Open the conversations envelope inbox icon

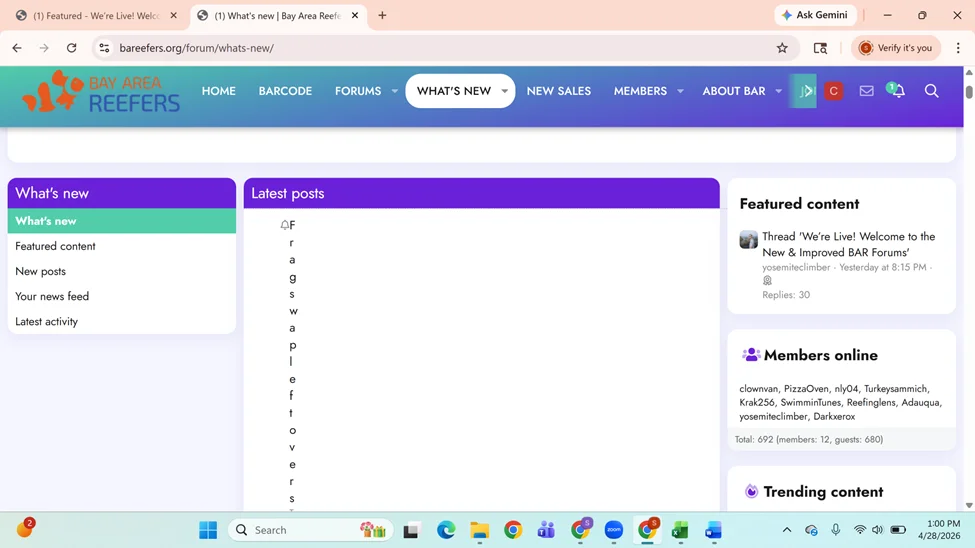(x=866, y=91)
